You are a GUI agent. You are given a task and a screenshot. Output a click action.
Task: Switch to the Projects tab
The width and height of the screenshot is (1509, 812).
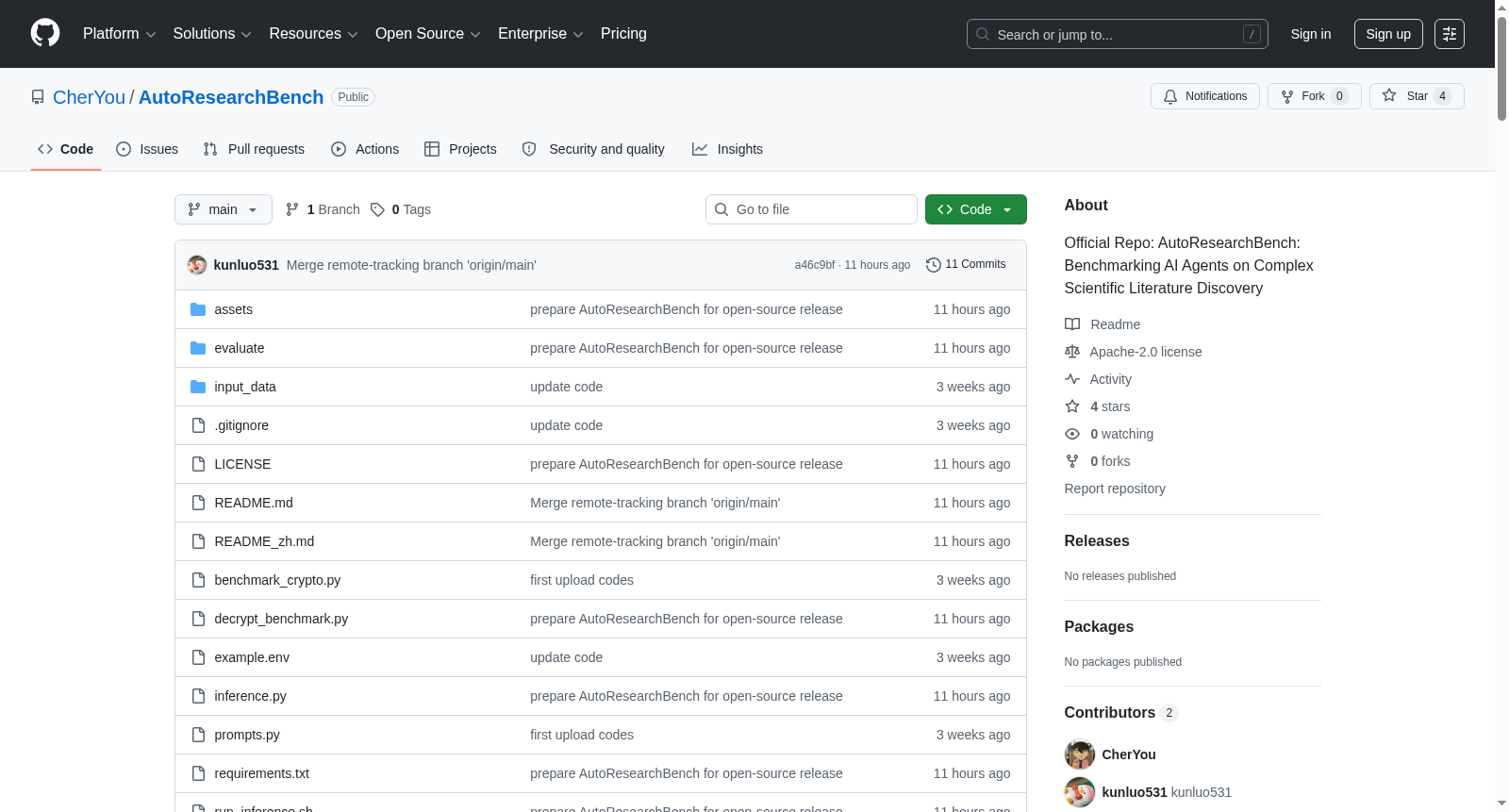point(460,149)
